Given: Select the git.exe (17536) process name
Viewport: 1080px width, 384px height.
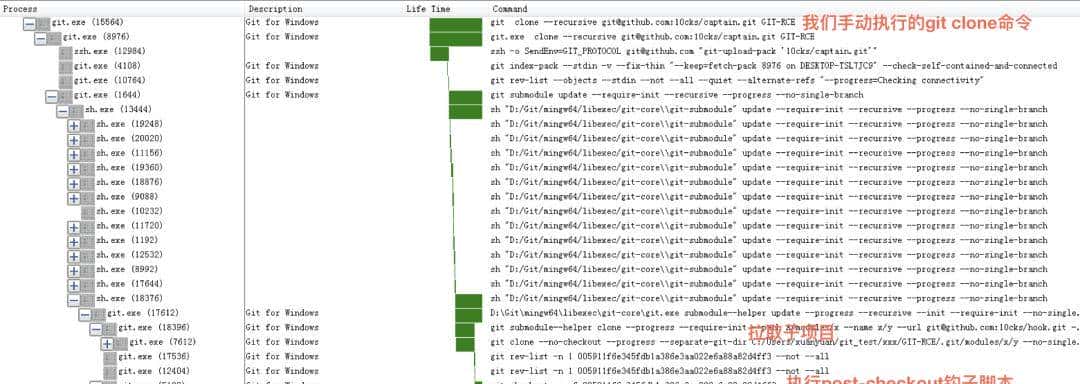Looking at the screenshot, I should (x=154, y=357).
